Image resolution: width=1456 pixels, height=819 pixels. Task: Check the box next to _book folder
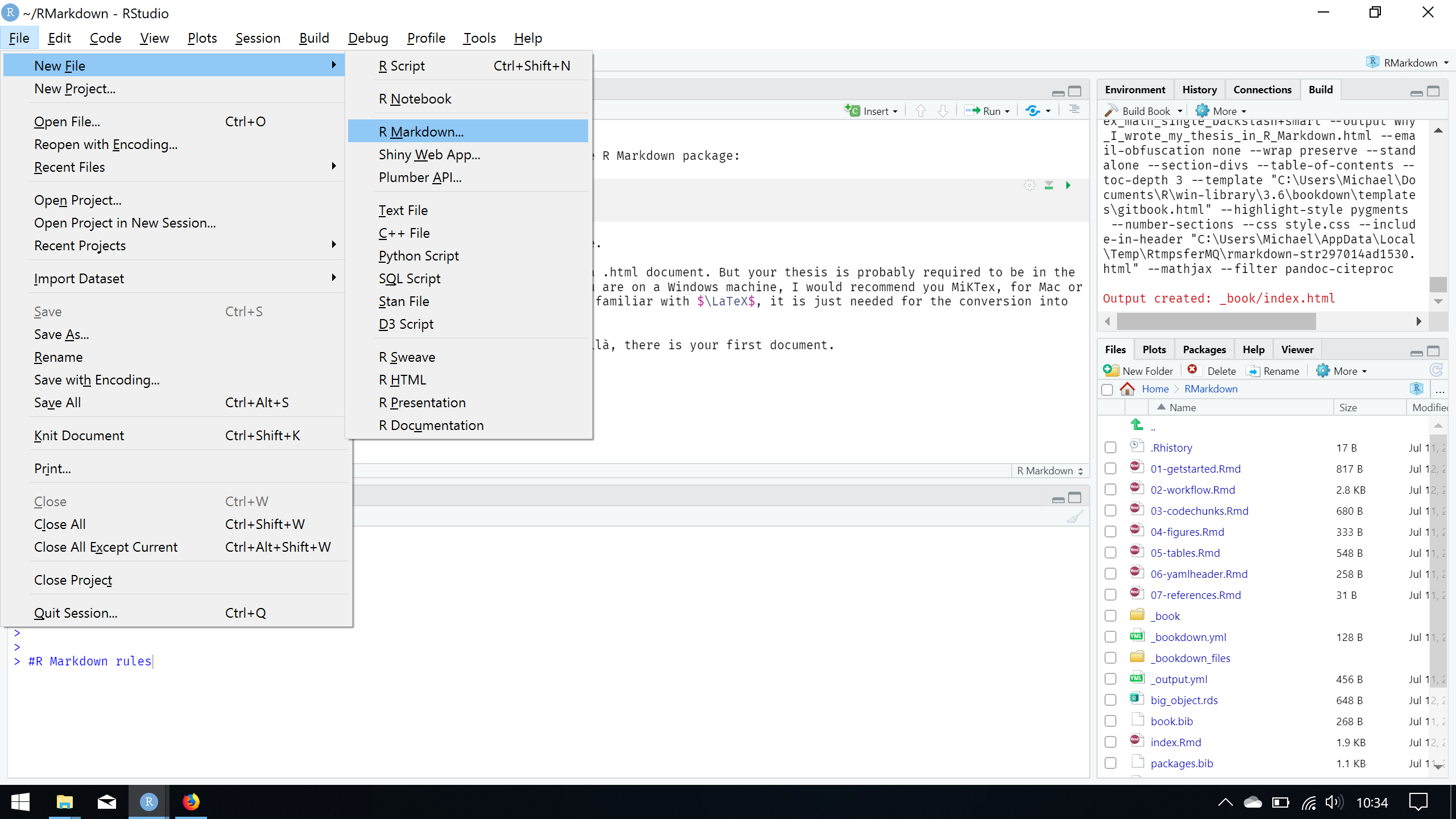1110,616
